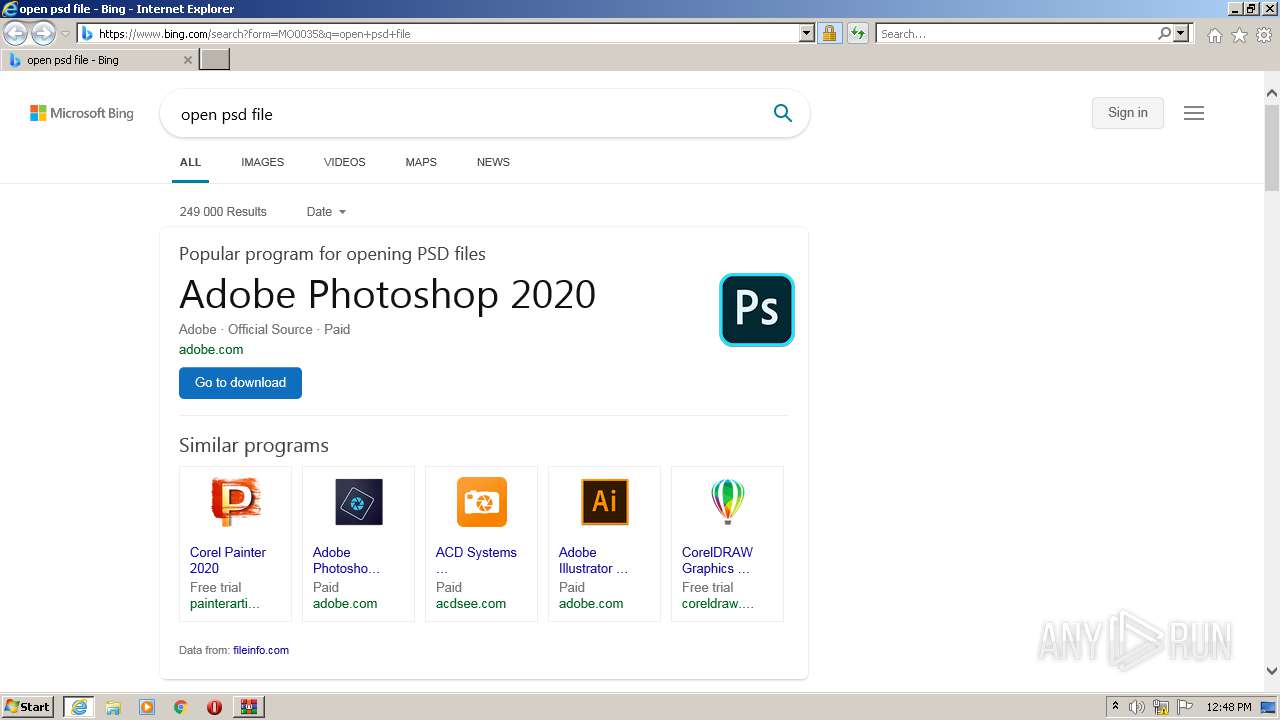Viewport: 1280px width, 720px height.
Task: Open the File Explorer taskbar icon
Action: 113,707
